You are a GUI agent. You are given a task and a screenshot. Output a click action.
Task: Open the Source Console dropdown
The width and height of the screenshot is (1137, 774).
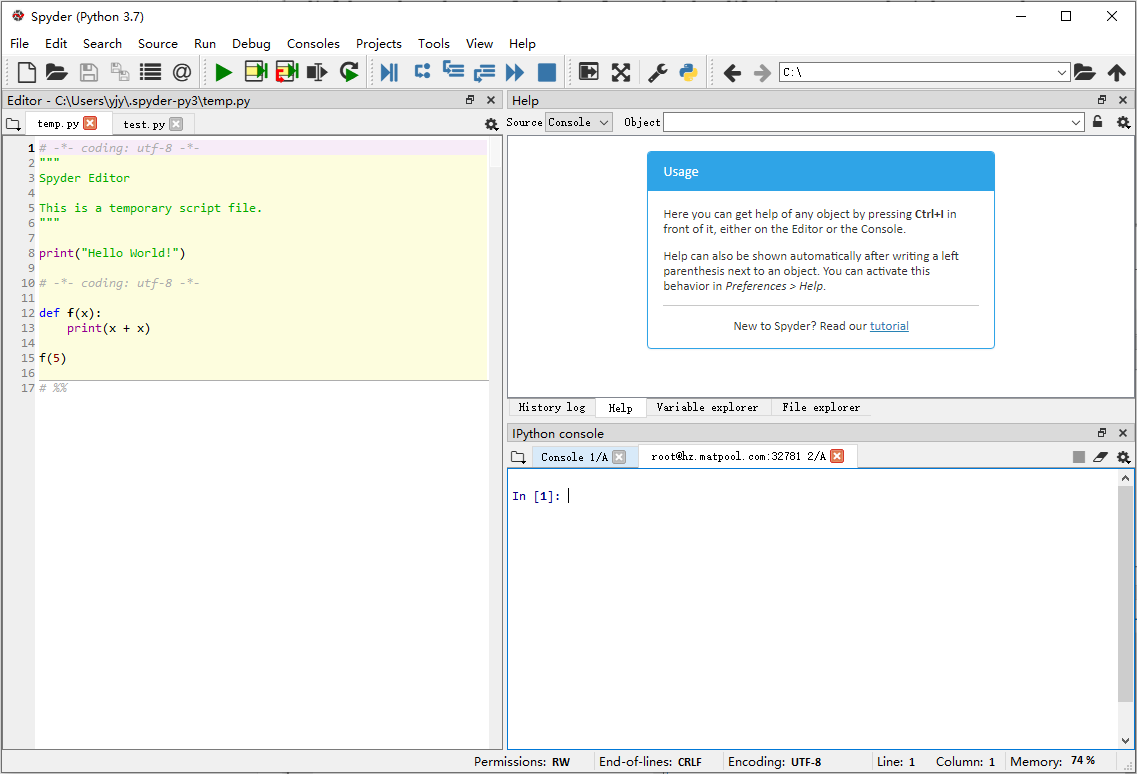coord(579,122)
